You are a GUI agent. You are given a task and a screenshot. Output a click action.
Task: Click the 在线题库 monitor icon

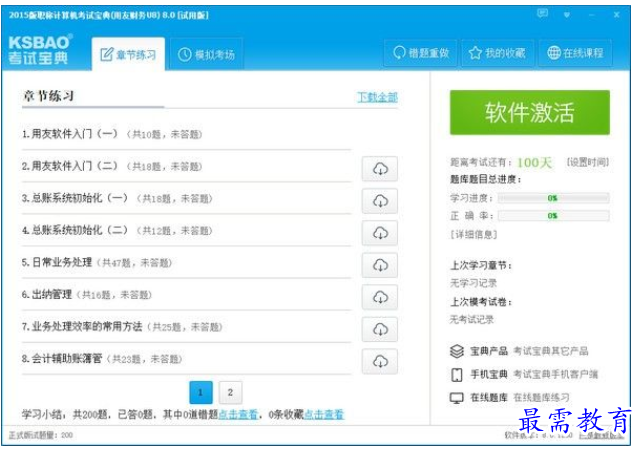[457, 397]
